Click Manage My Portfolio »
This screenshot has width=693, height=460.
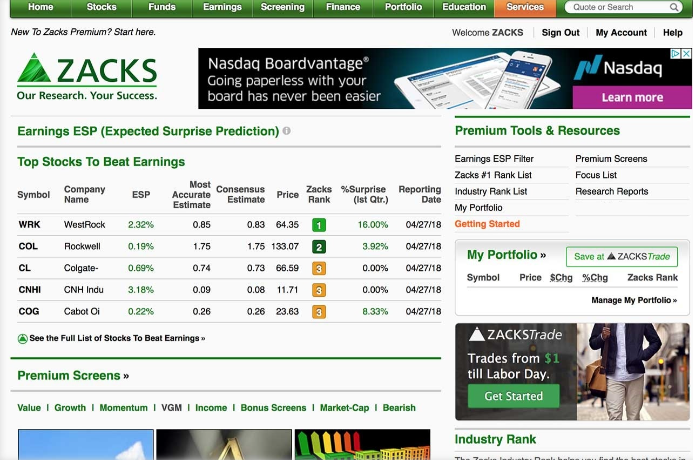pos(634,300)
